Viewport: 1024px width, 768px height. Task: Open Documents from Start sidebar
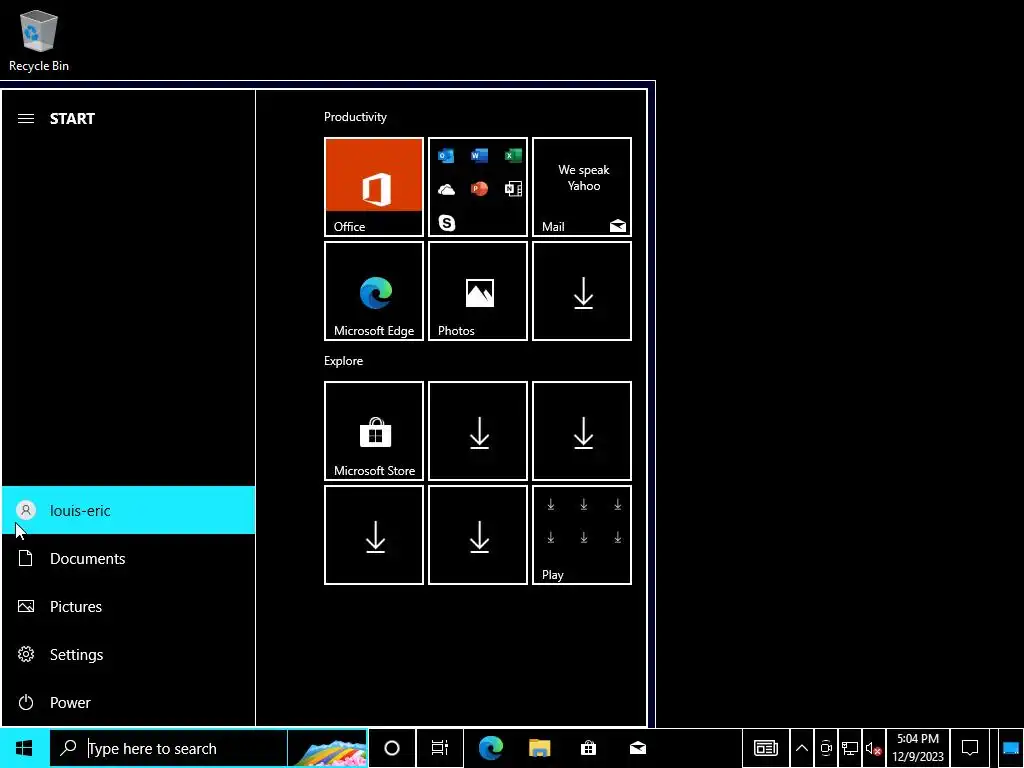coord(128,558)
